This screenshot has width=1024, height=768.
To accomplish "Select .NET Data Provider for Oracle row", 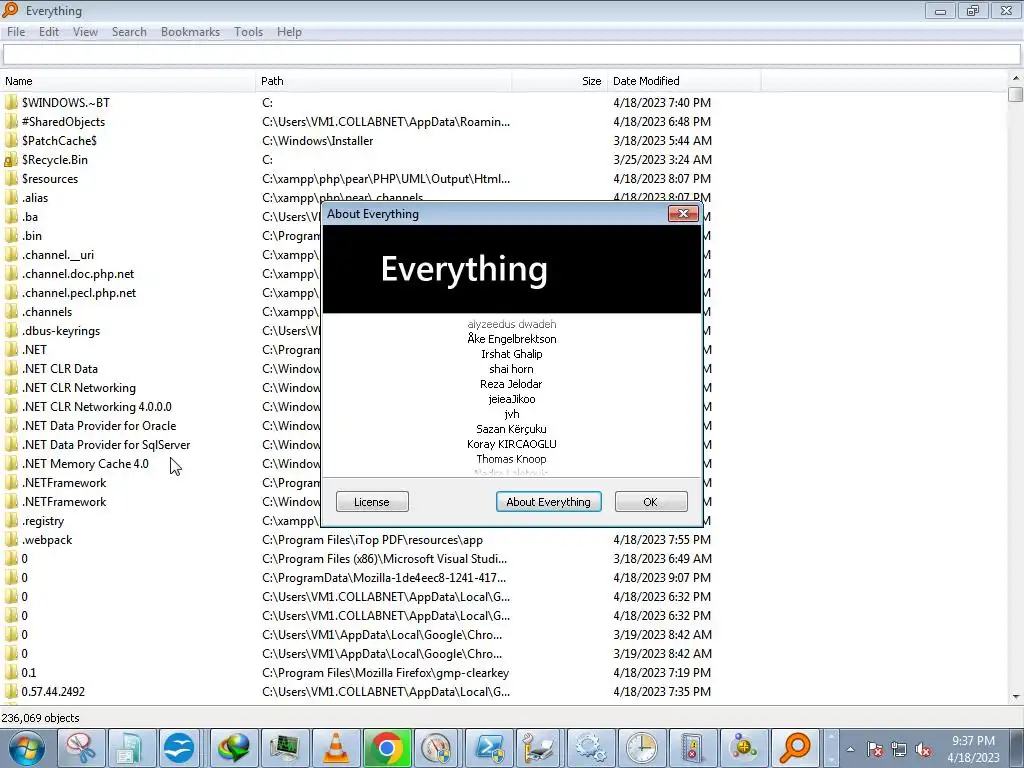I will tap(99, 425).
